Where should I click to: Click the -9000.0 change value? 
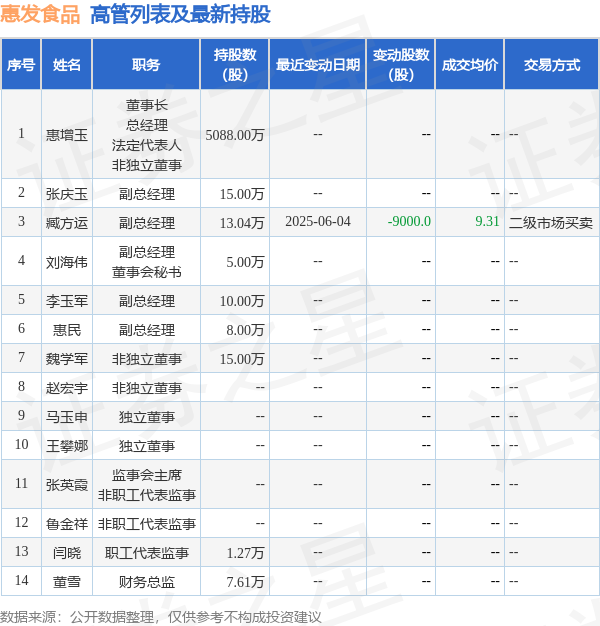pos(409,221)
